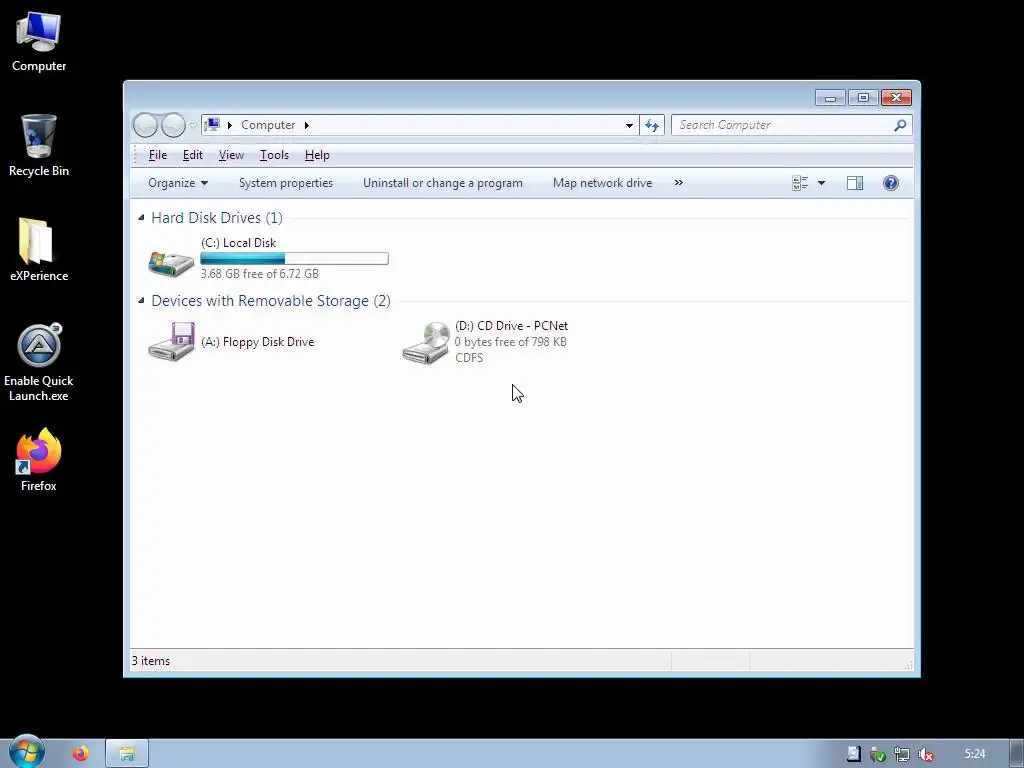Screen dimensions: 1024x768
Task: Collapse the Hard Disk Drives group
Action: (141, 217)
